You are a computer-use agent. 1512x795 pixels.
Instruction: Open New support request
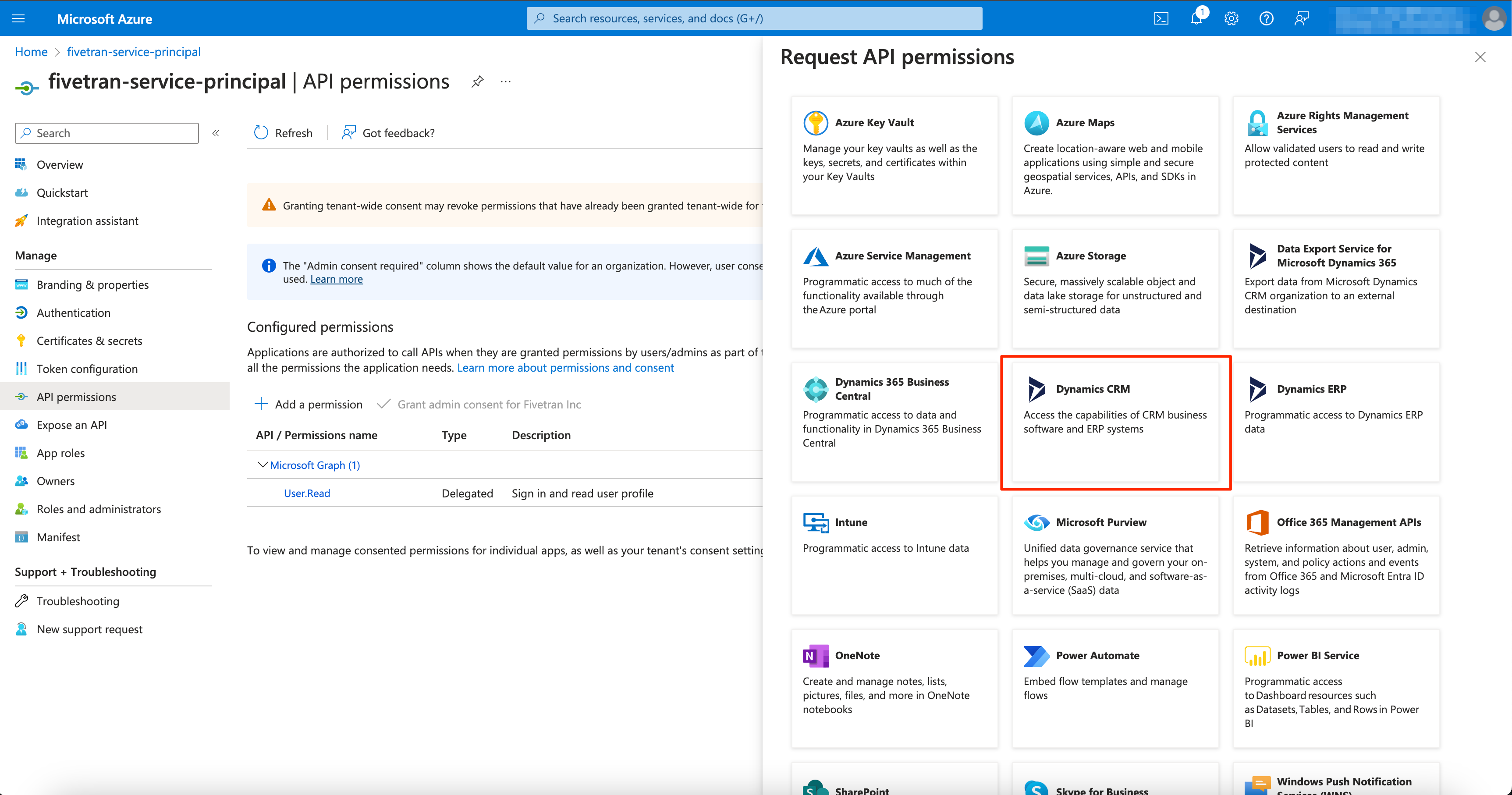[x=89, y=629]
